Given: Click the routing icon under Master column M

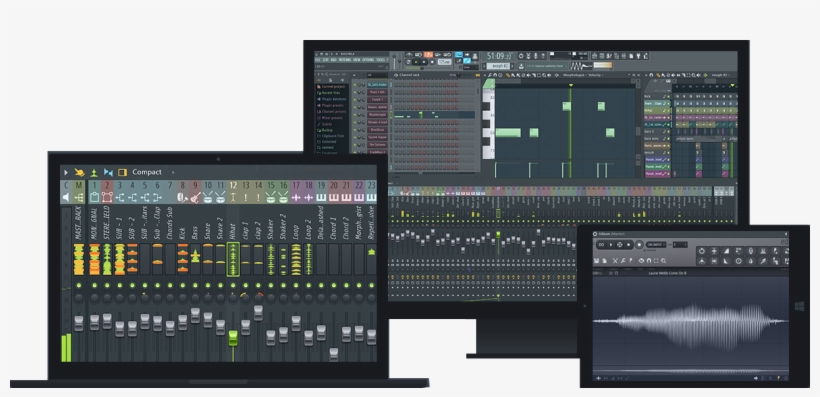Looking at the screenshot, I should pyautogui.click(x=79, y=197).
